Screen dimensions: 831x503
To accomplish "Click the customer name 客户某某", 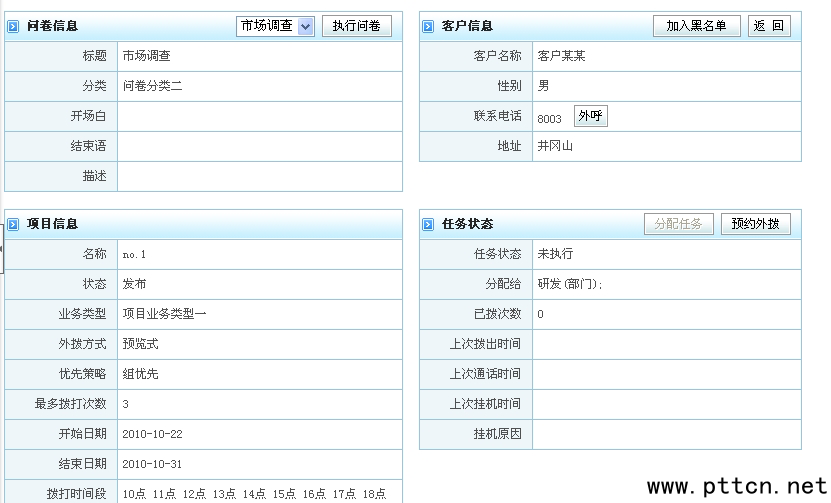I will coord(562,56).
